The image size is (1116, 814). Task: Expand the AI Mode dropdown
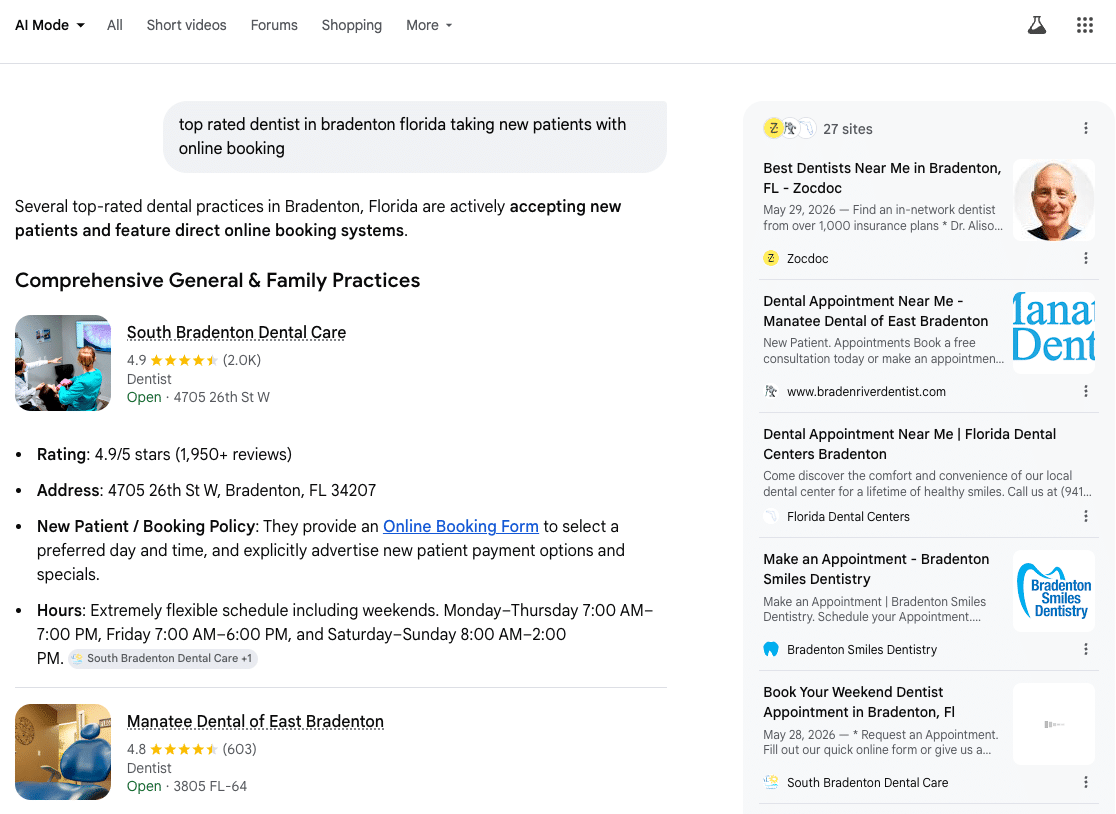pyautogui.click(x=50, y=26)
